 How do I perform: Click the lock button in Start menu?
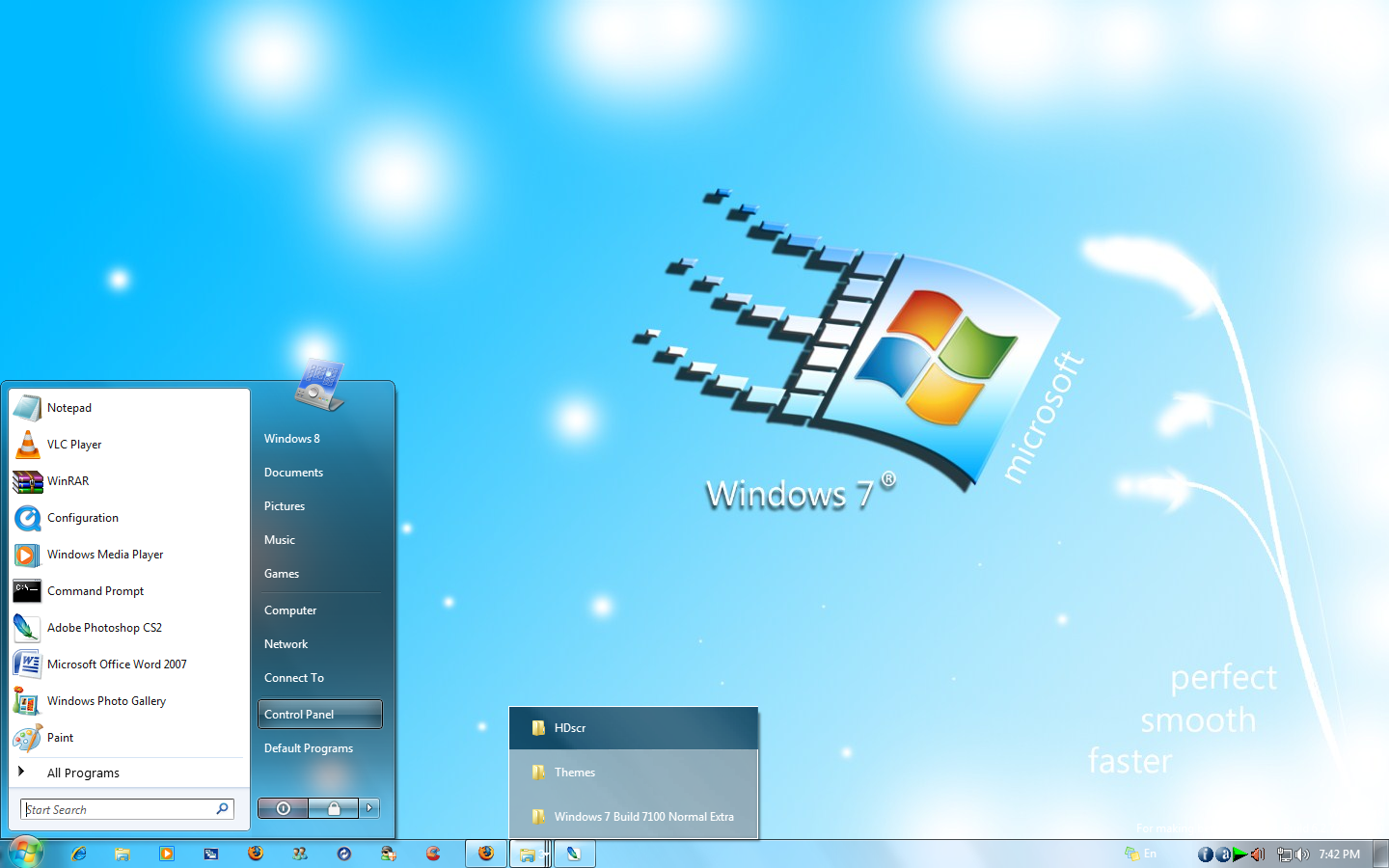(x=334, y=808)
